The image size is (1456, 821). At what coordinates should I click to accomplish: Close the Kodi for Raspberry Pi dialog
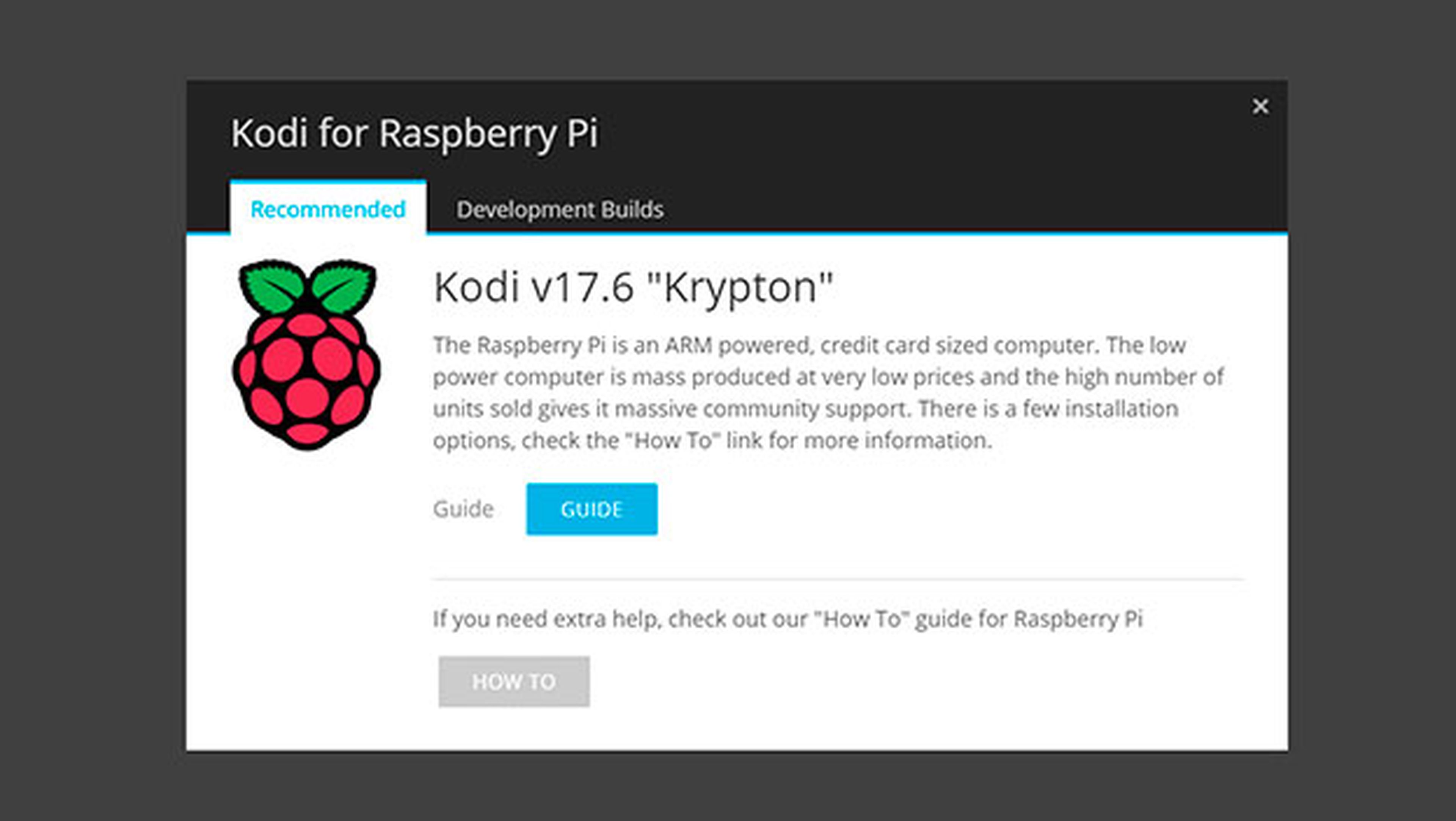1260,106
